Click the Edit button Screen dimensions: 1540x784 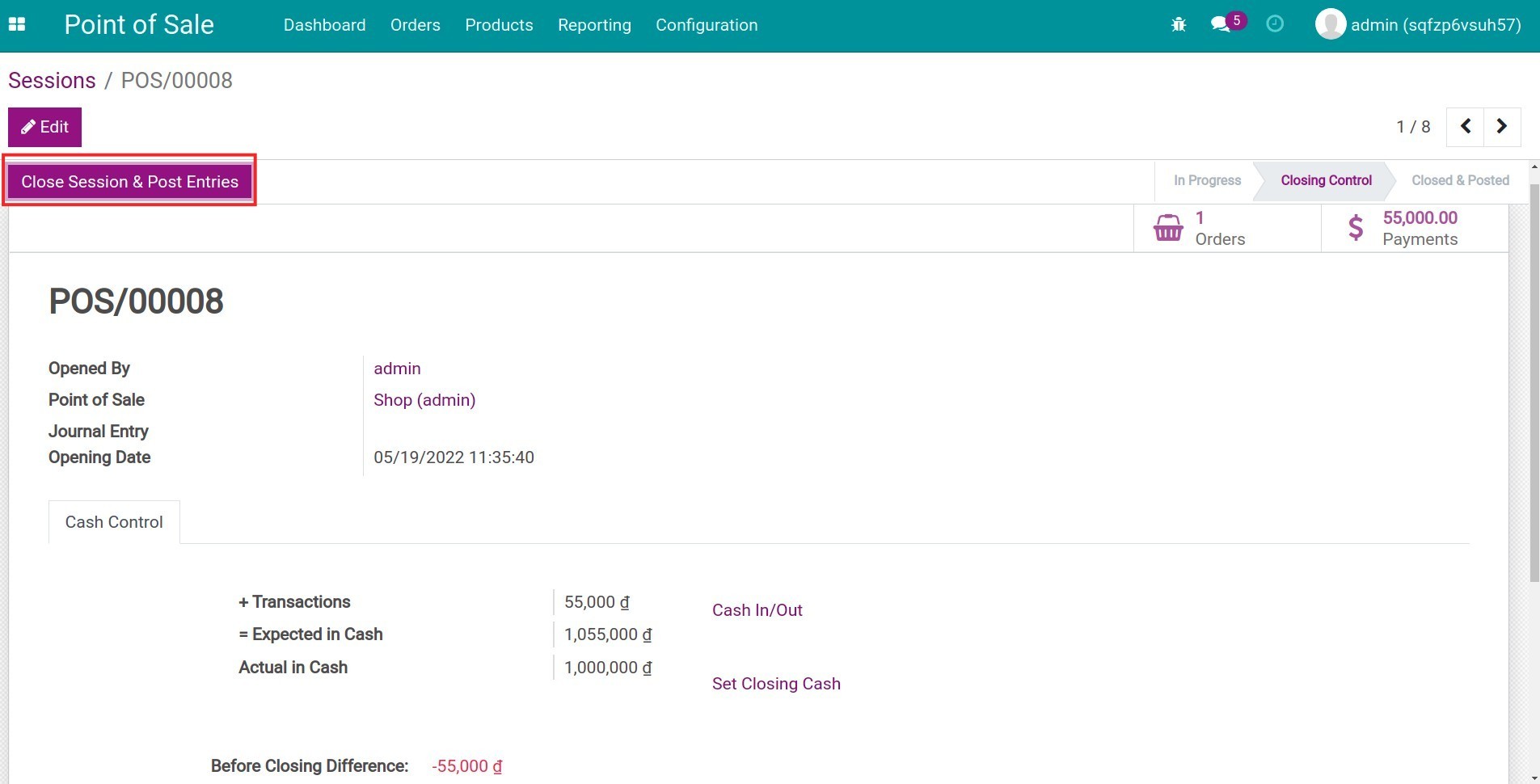(44, 127)
